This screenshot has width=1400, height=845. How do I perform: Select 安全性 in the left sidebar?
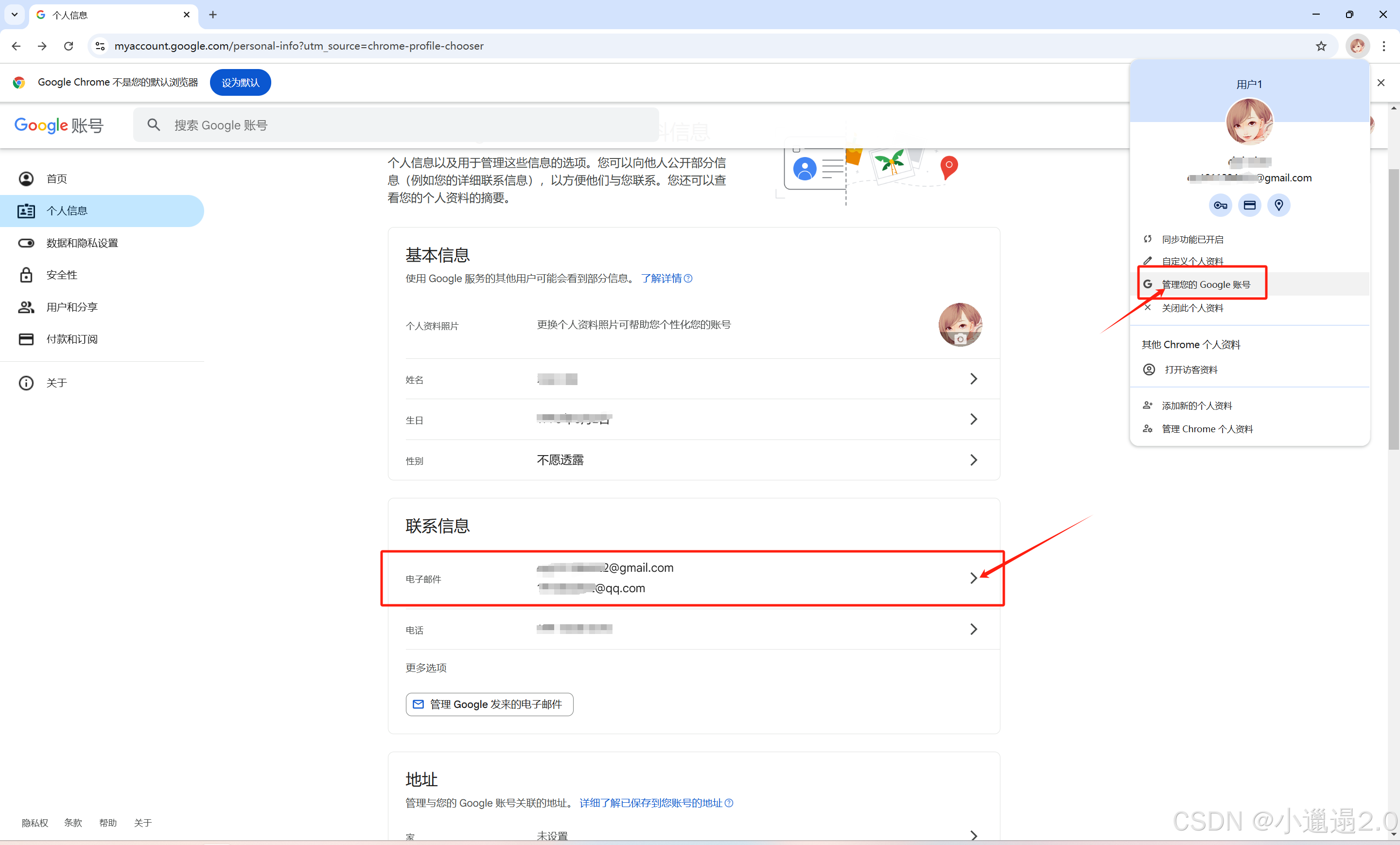(x=61, y=275)
